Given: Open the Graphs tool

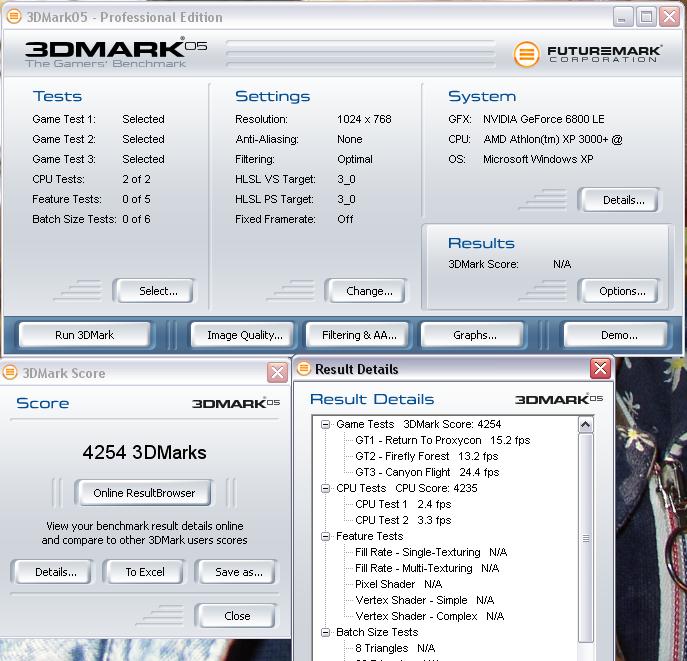Looking at the screenshot, I should coord(473,335).
